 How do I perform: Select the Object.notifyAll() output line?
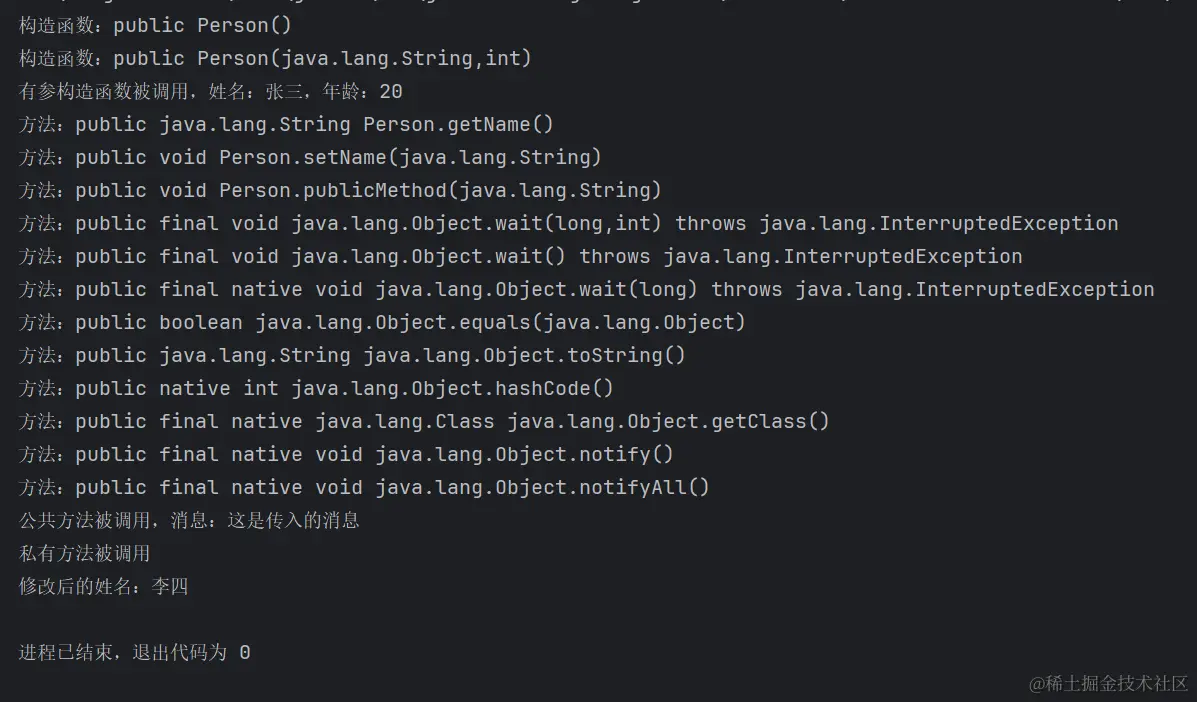tap(364, 488)
